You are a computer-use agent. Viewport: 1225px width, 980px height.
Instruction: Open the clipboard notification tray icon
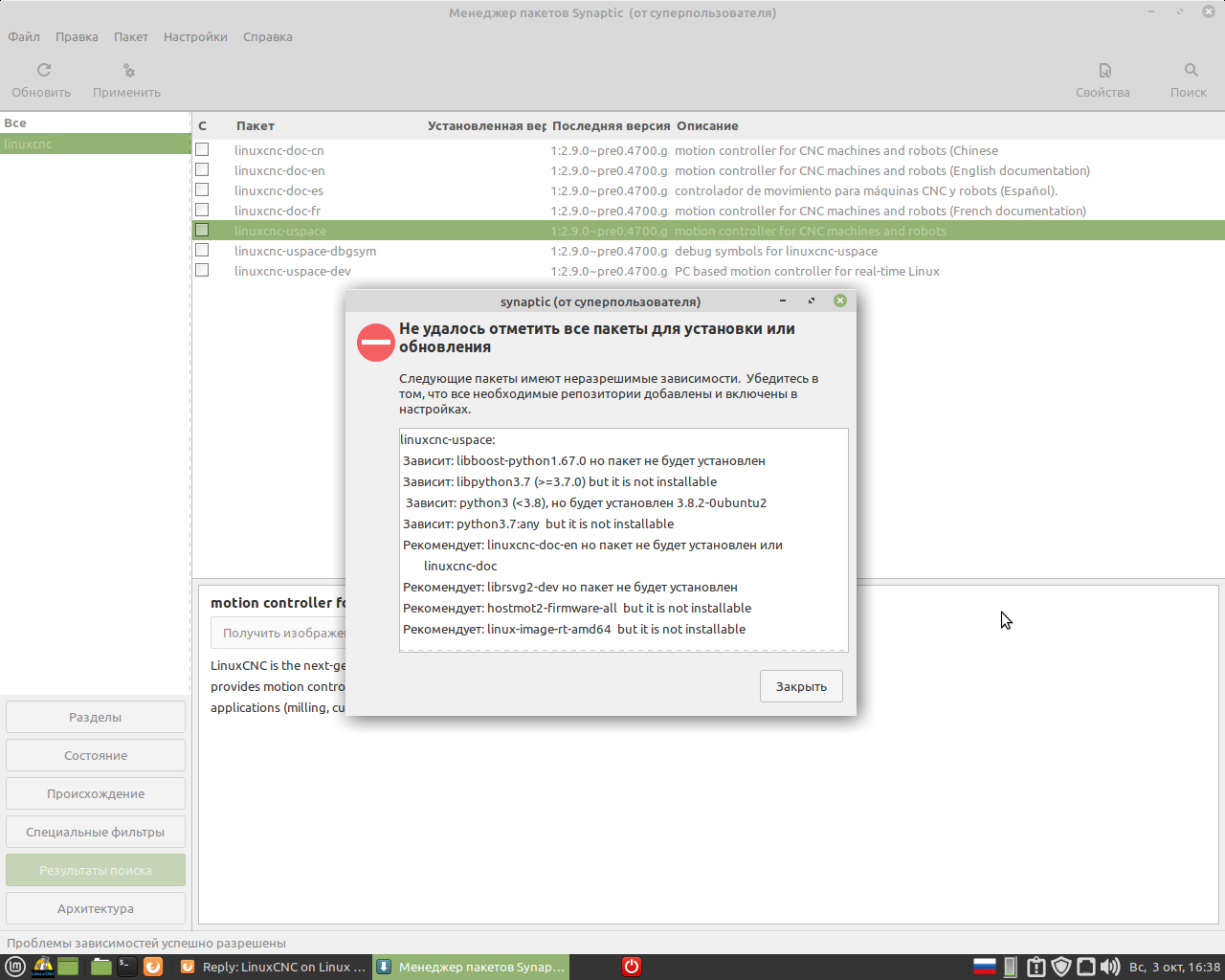pyautogui.click(x=1036, y=967)
